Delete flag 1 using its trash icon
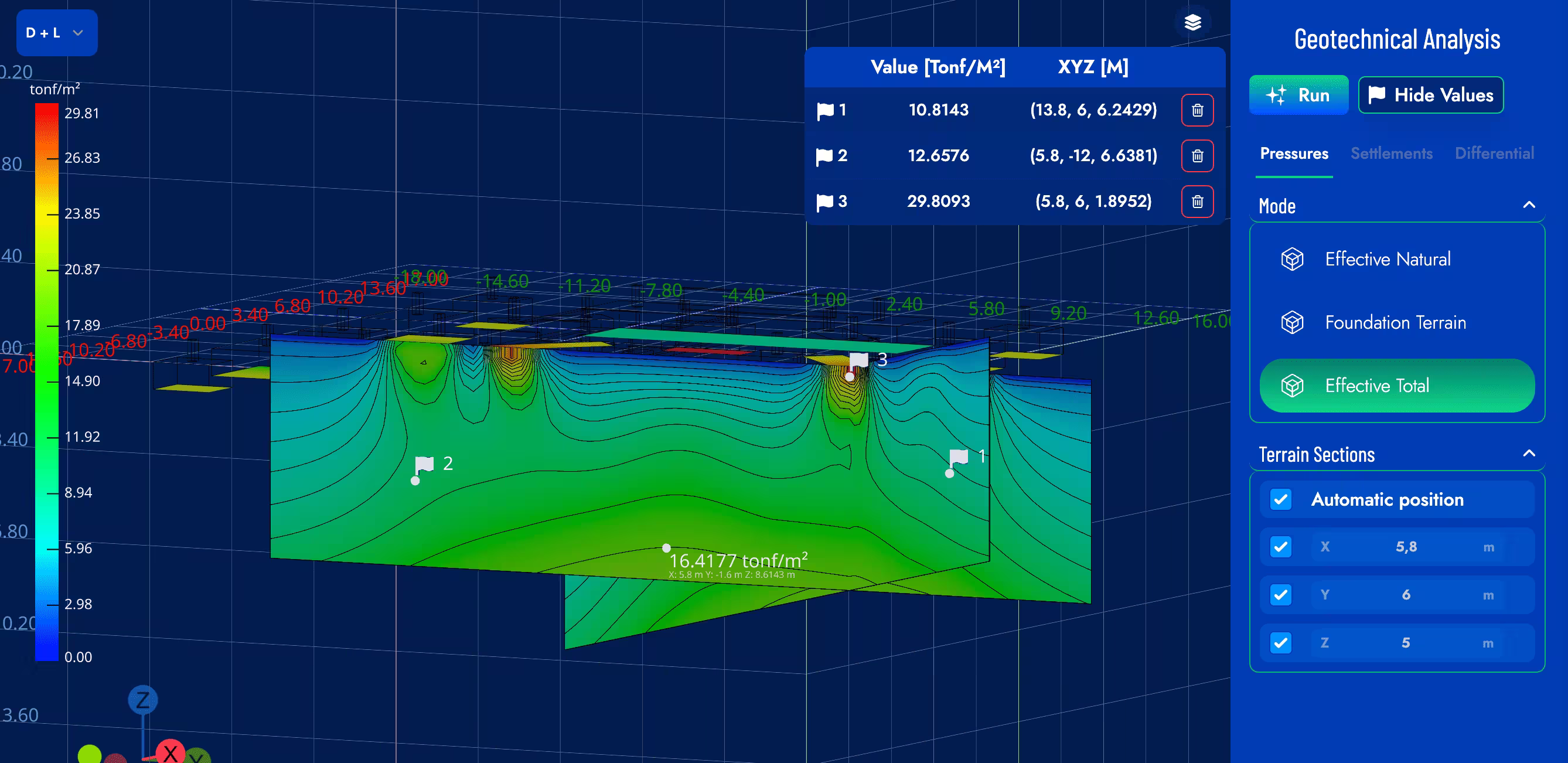The height and width of the screenshot is (763, 1568). click(1197, 110)
